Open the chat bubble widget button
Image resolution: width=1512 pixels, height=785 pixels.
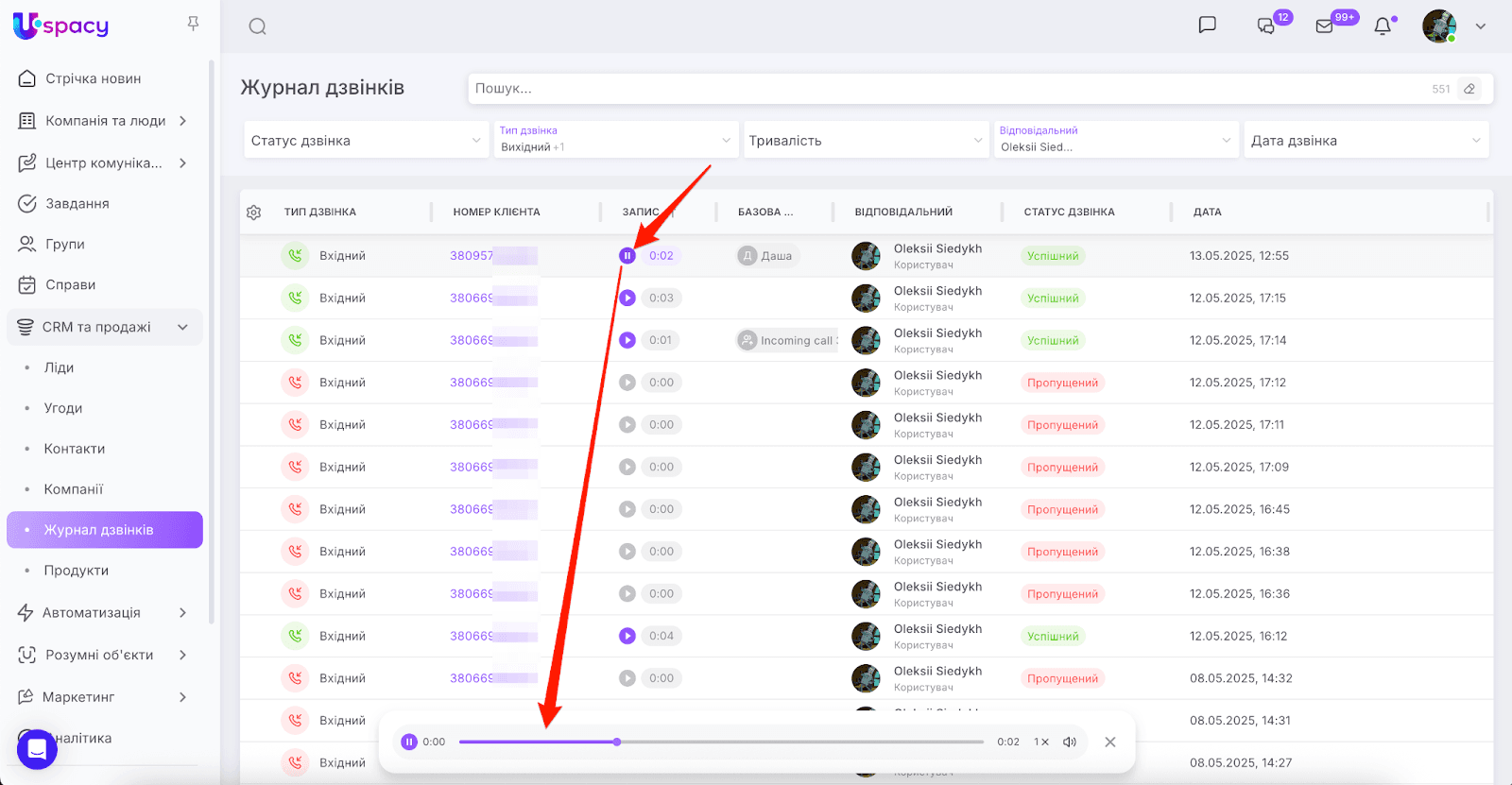point(37,749)
